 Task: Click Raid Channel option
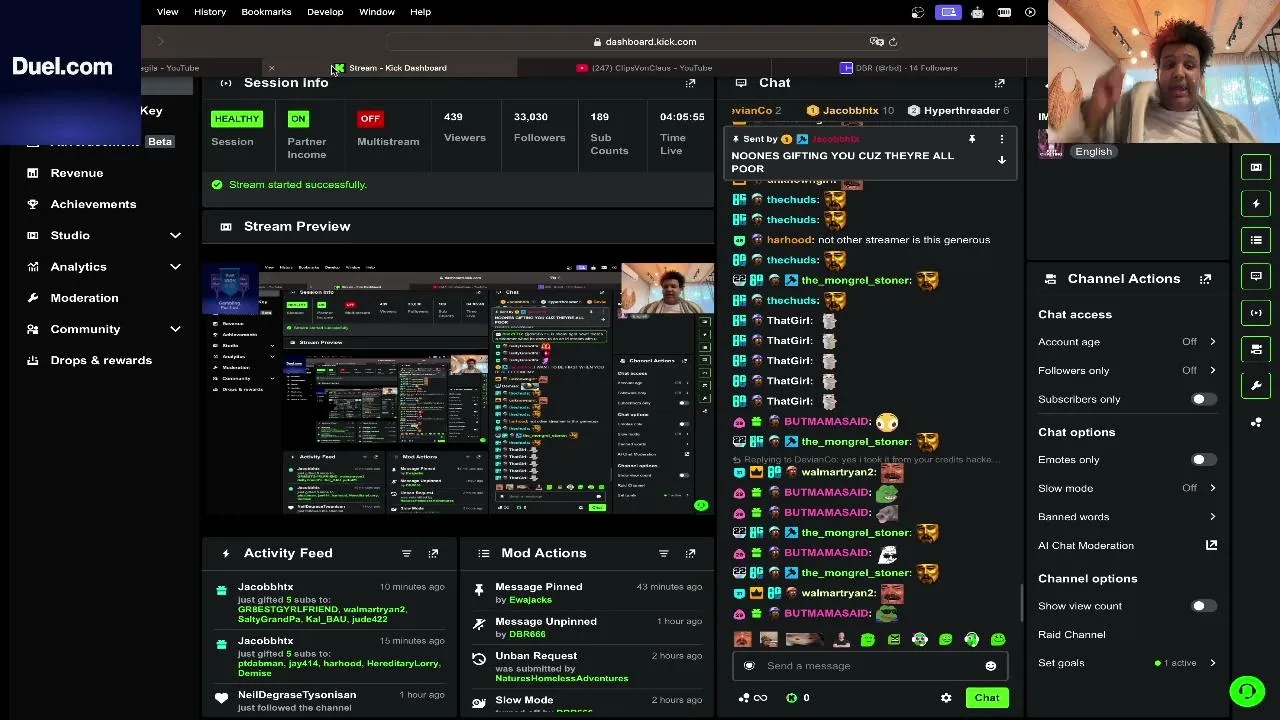[x=1072, y=635]
